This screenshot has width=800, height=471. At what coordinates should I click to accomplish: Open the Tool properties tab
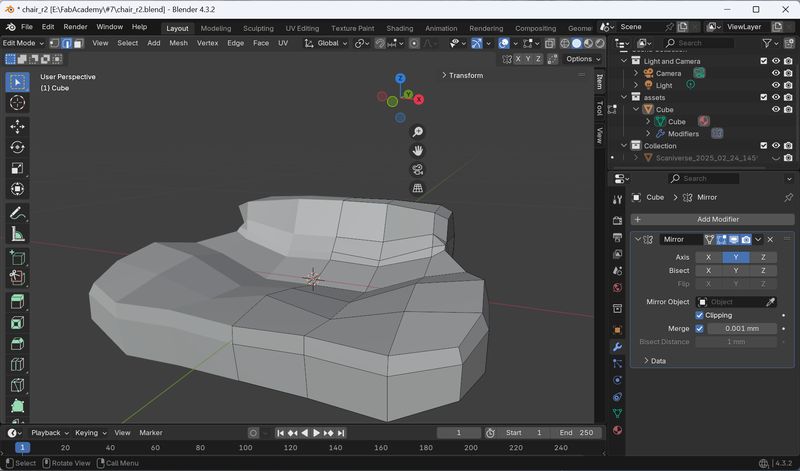[x=617, y=200]
